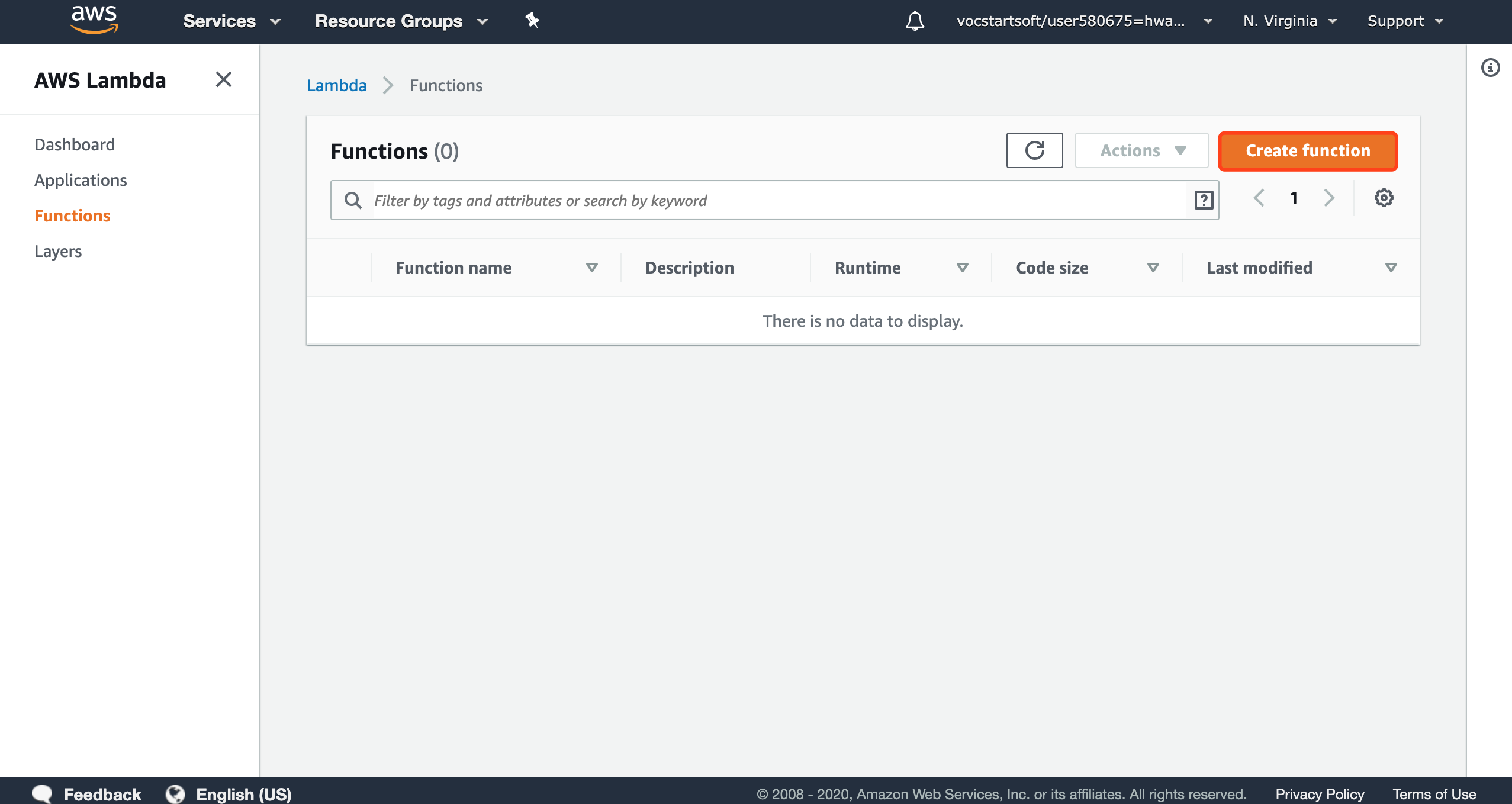This screenshot has height=804, width=1512.
Task: Click the Description column header
Action: pos(690,268)
